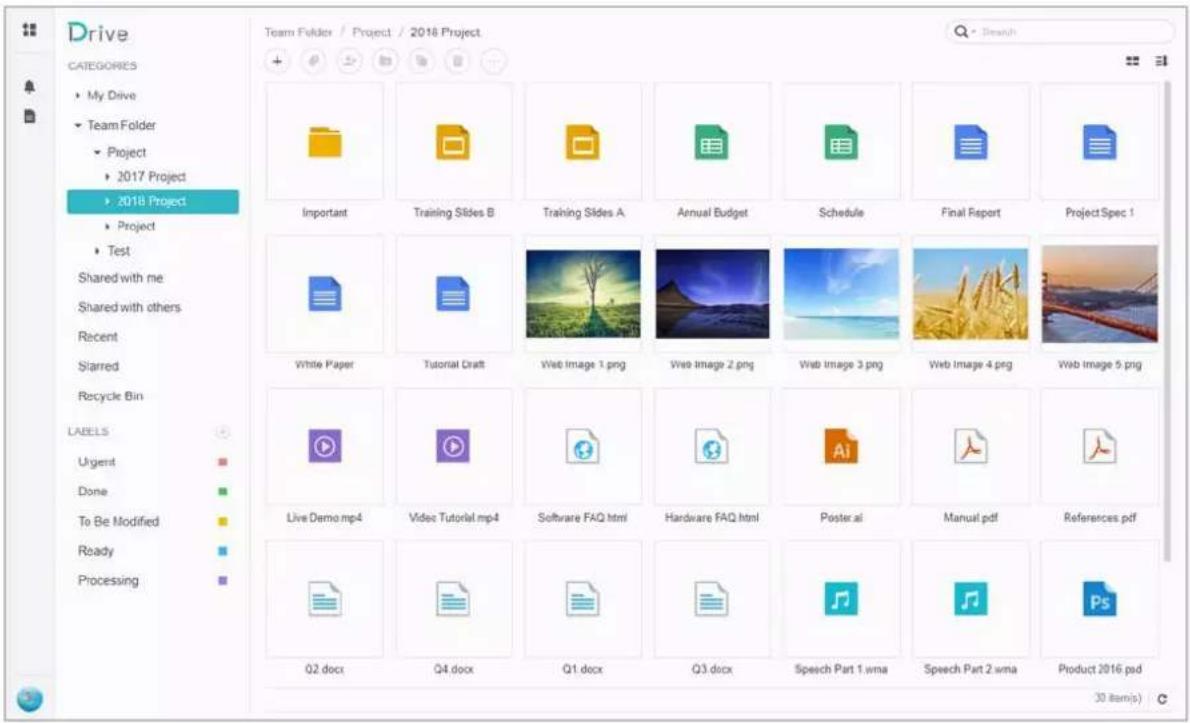Open the more actions ellipsis icon
The width and height of the screenshot is (1190, 723).
tap(493, 61)
